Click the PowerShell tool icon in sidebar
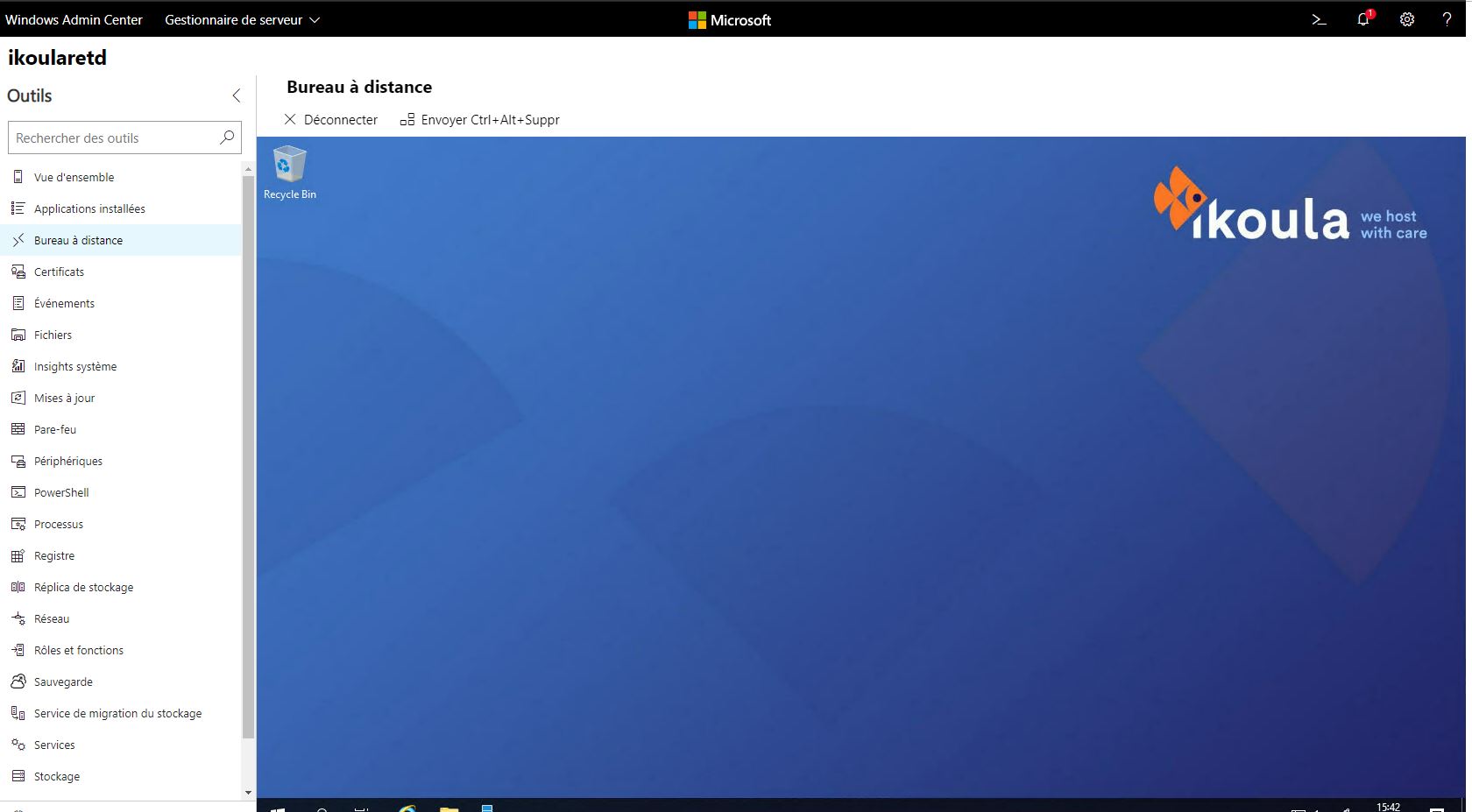This screenshot has height=812, width=1472. (x=18, y=492)
